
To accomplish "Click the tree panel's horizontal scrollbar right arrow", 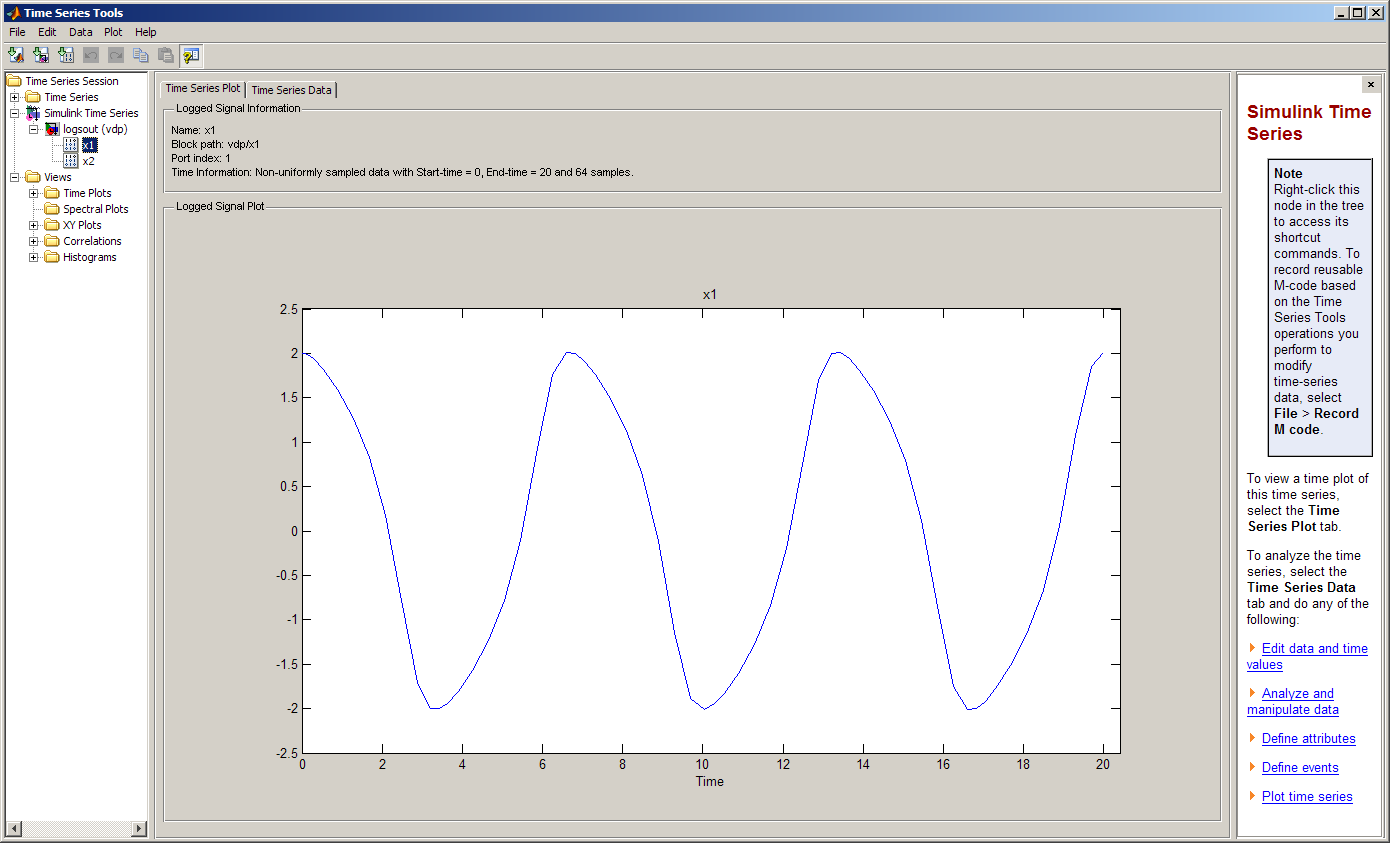I will click(139, 829).
